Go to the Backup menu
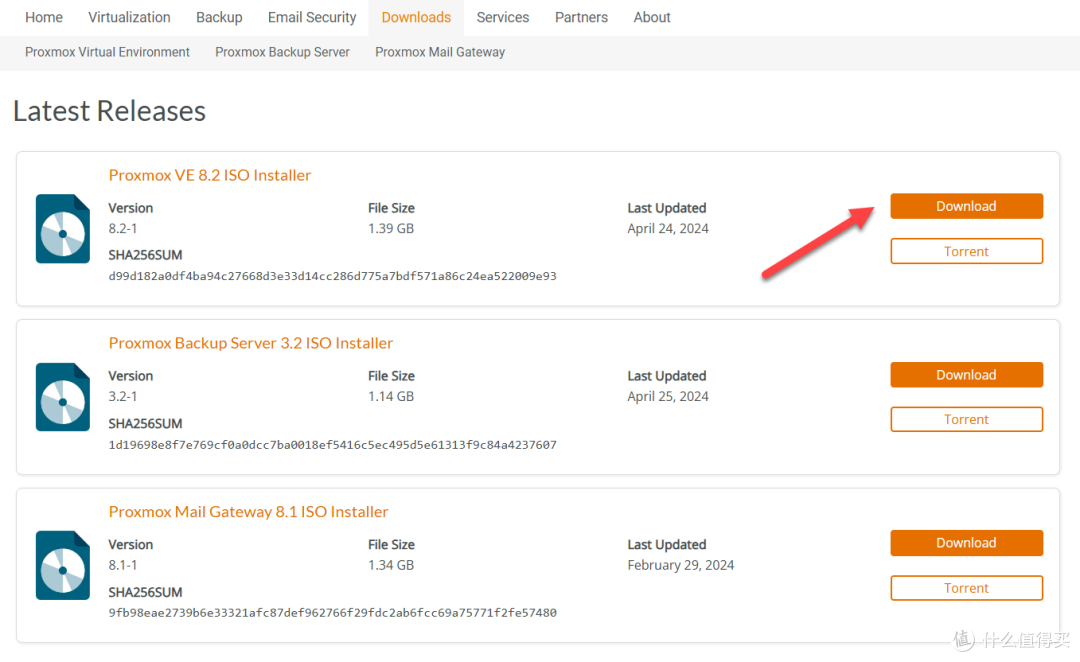 (219, 17)
